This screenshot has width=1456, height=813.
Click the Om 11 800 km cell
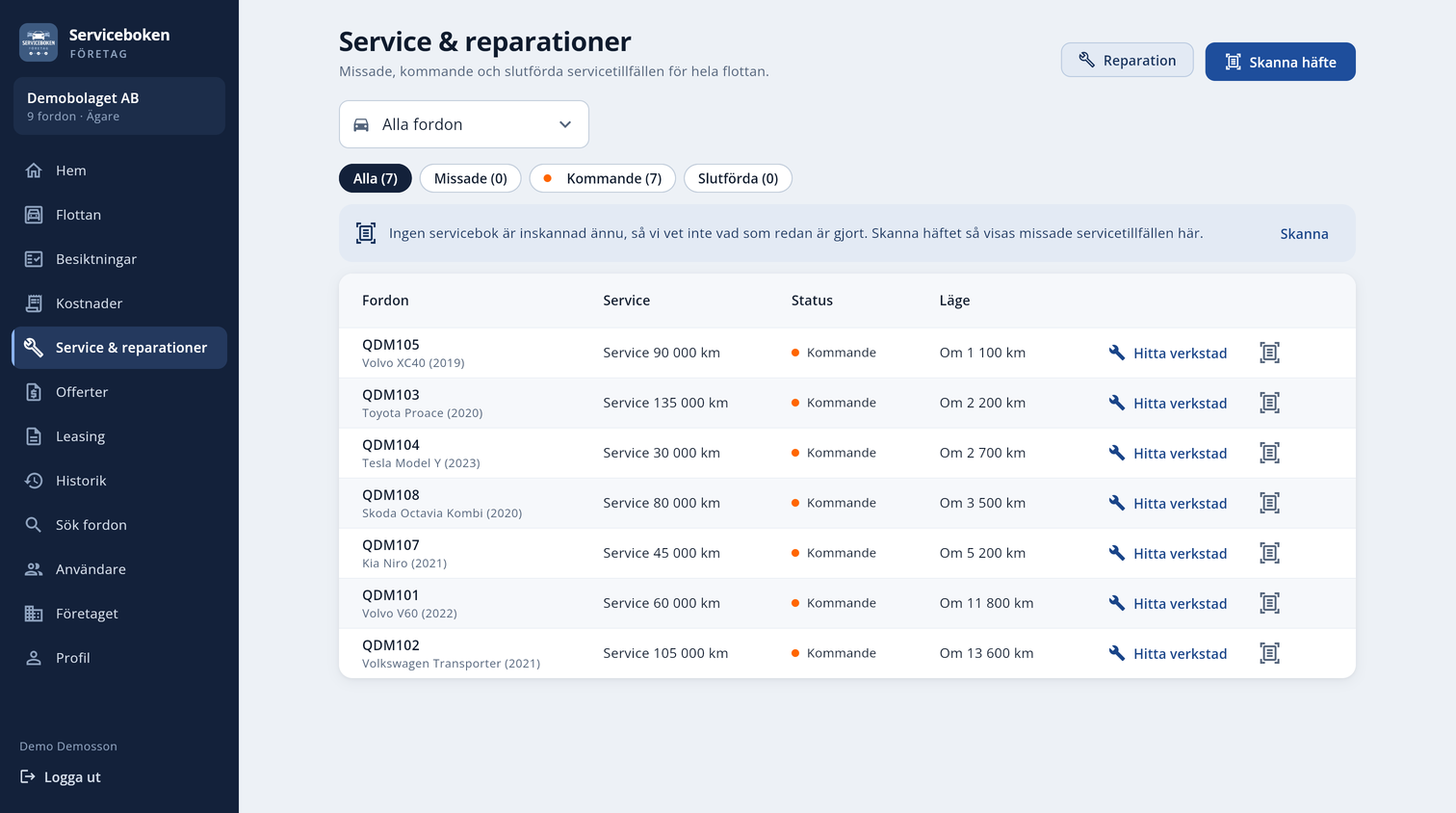986,603
